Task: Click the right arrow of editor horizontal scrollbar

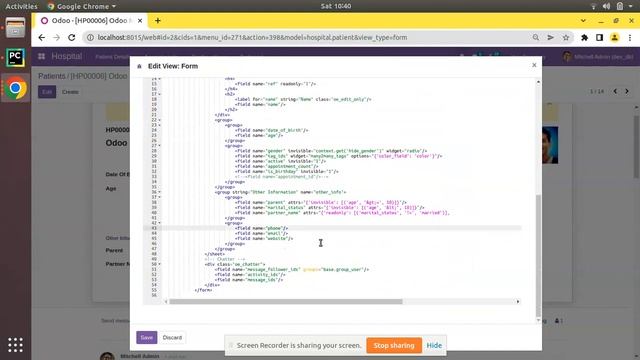Action: tap(518, 302)
